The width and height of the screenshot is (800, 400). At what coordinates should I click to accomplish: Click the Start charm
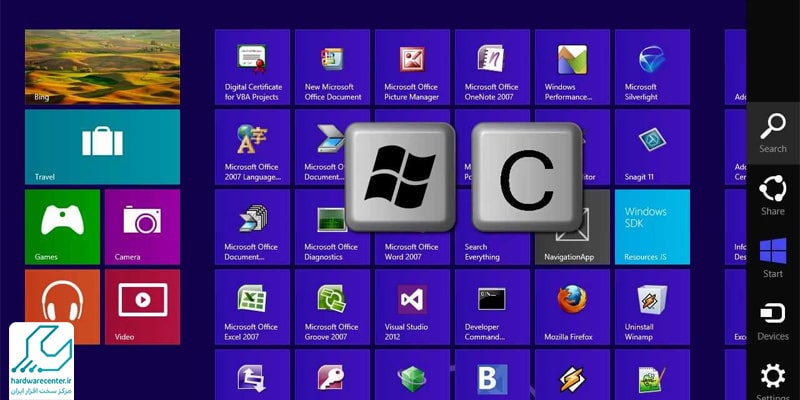[x=773, y=258]
